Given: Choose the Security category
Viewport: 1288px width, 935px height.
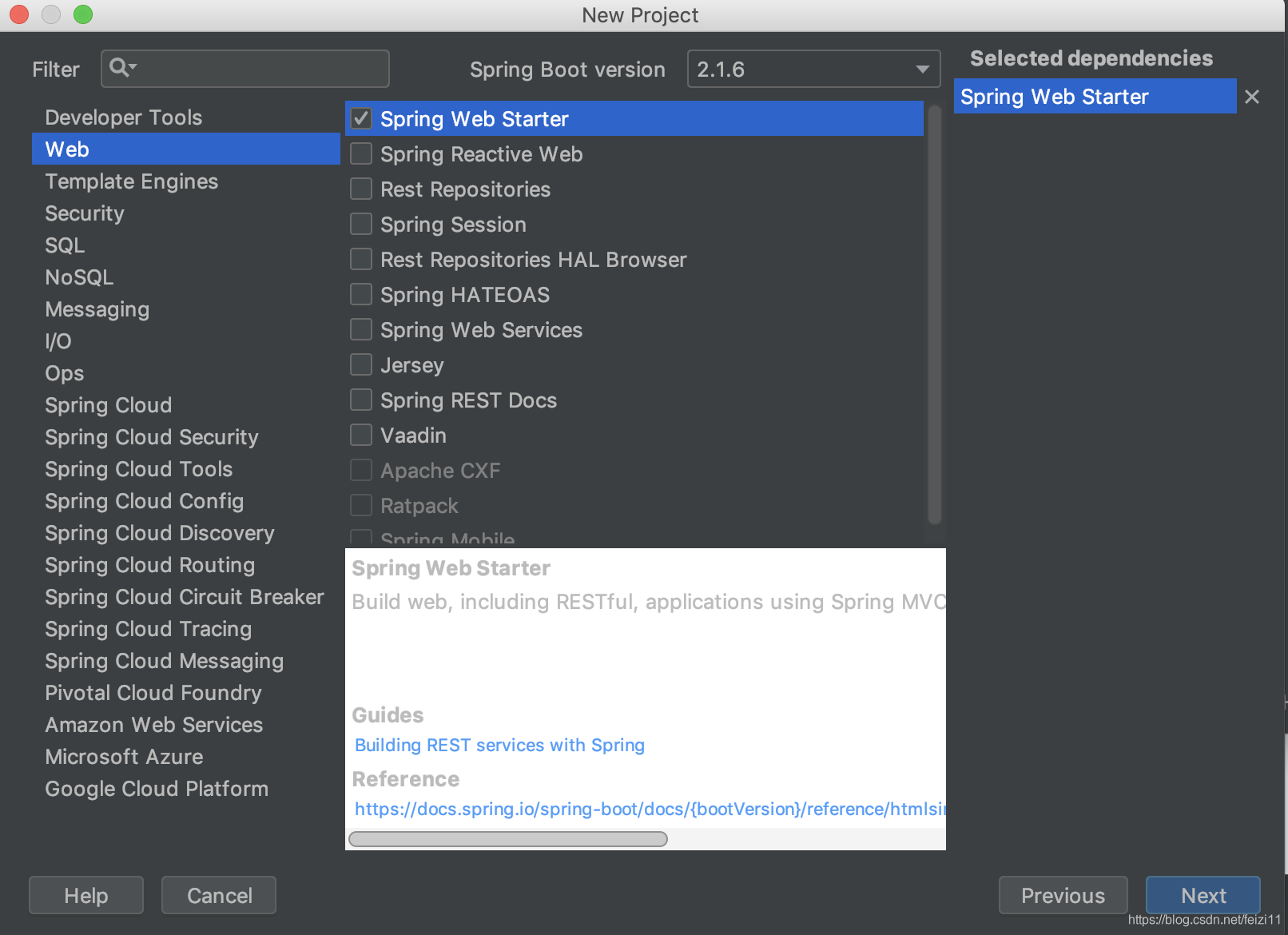Looking at the screenshot, I should [x=185, y=213].
